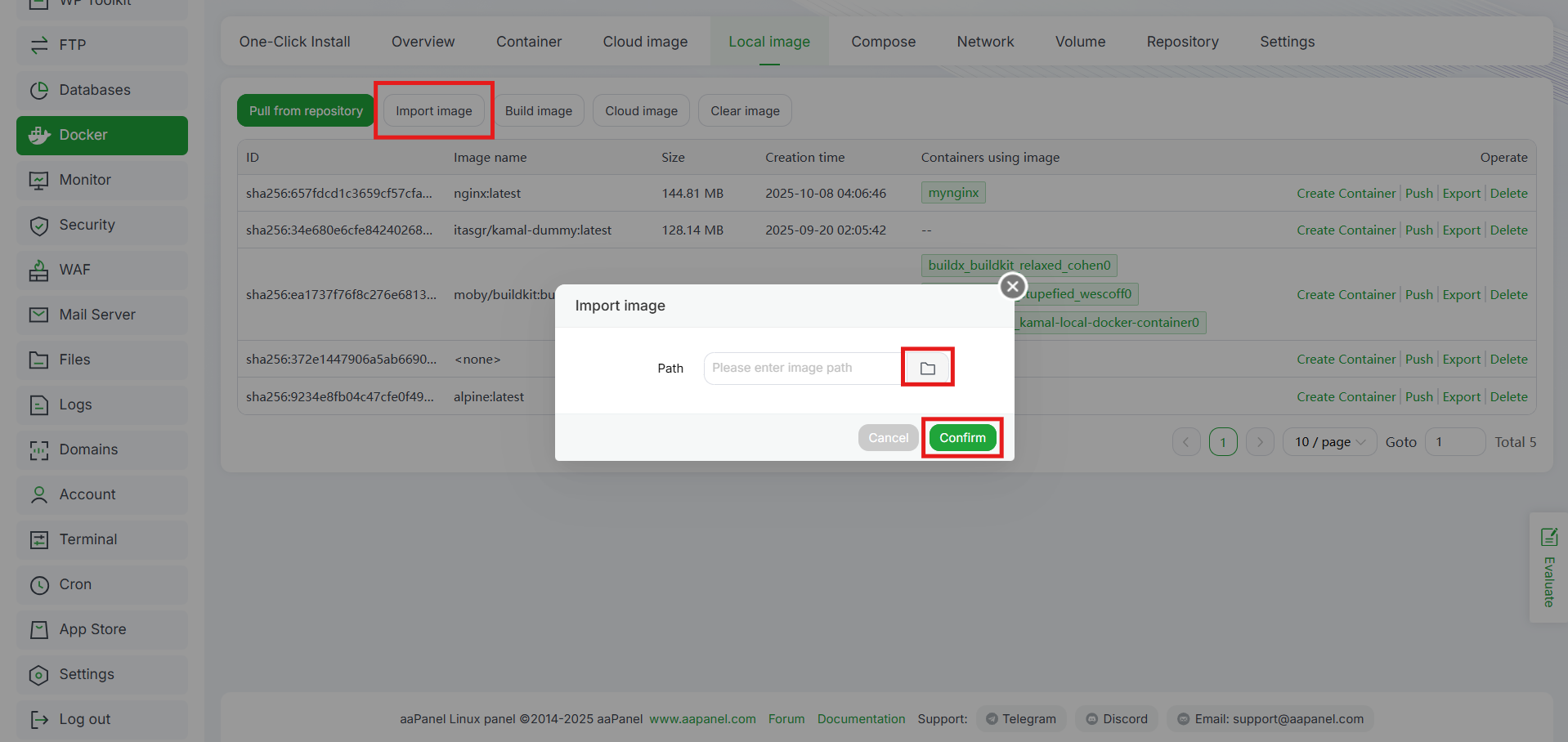Go to next page arrow

[1260, 442]
